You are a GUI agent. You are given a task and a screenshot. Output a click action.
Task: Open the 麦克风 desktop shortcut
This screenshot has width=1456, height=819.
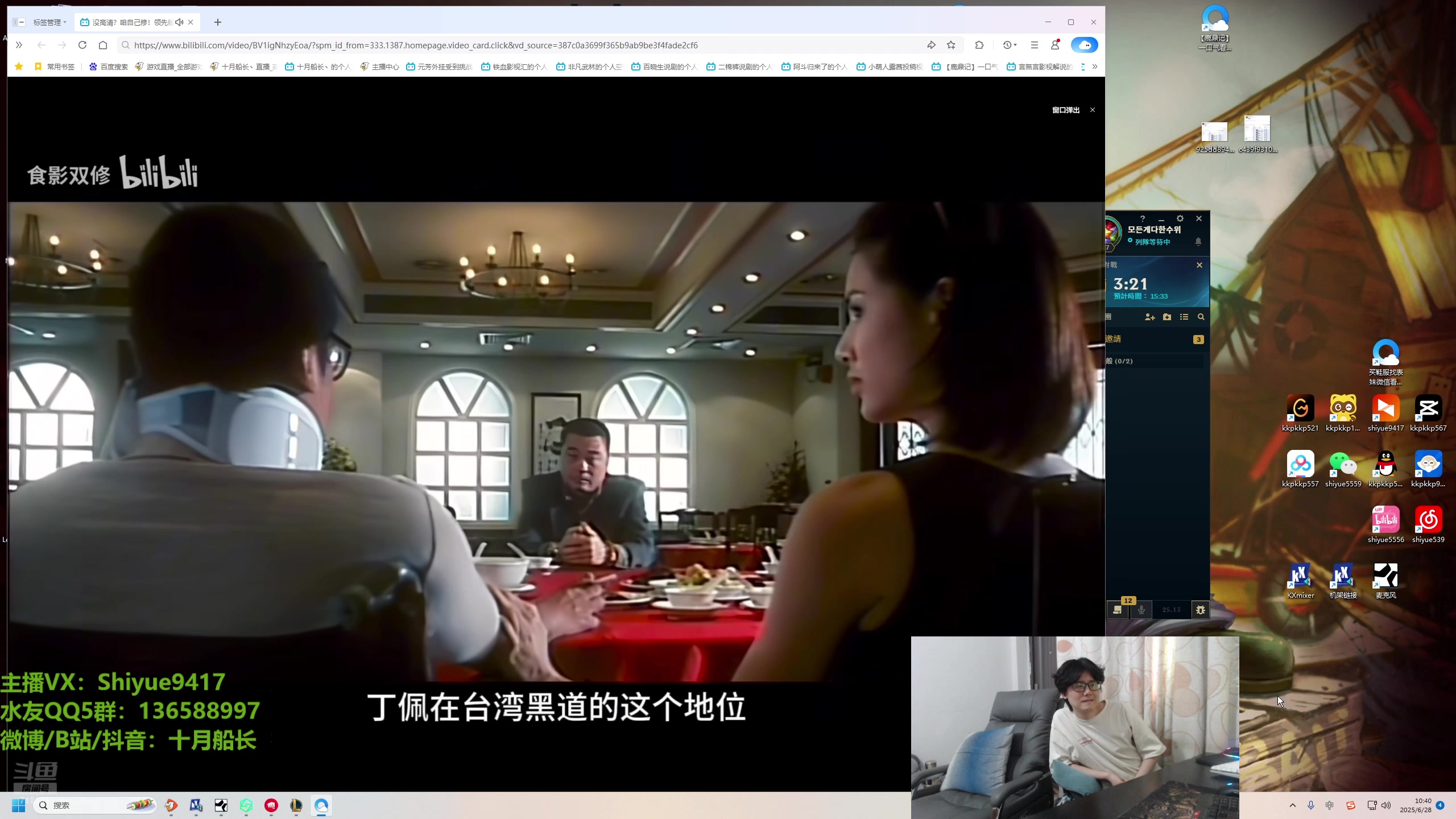(x=1385, y=580)
